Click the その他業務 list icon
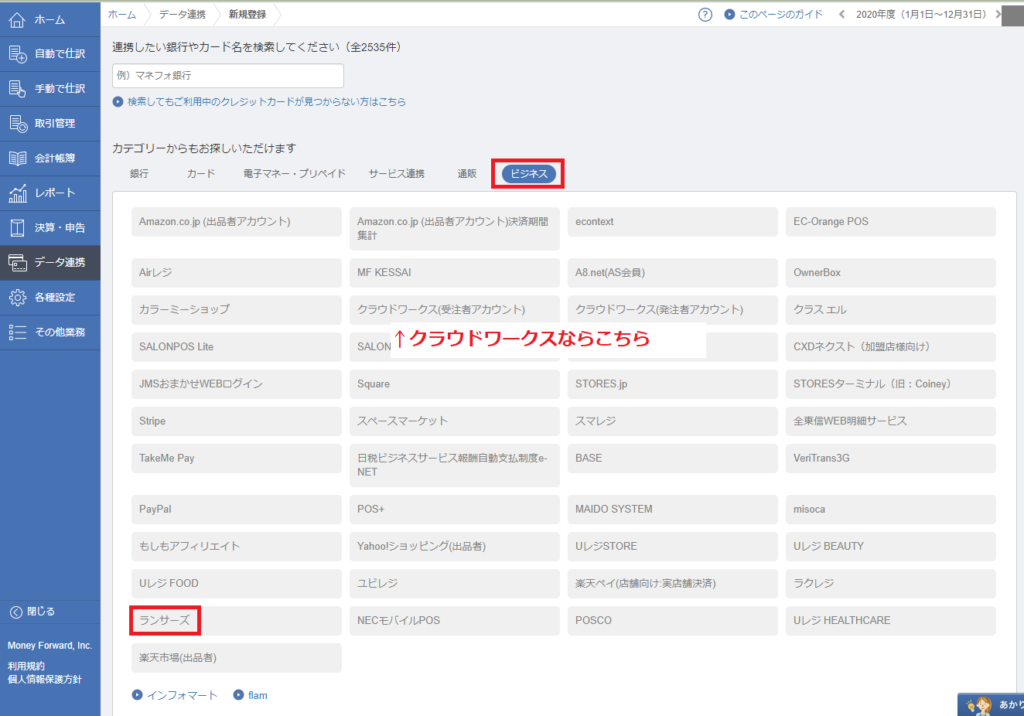 (x=17, y=333)
